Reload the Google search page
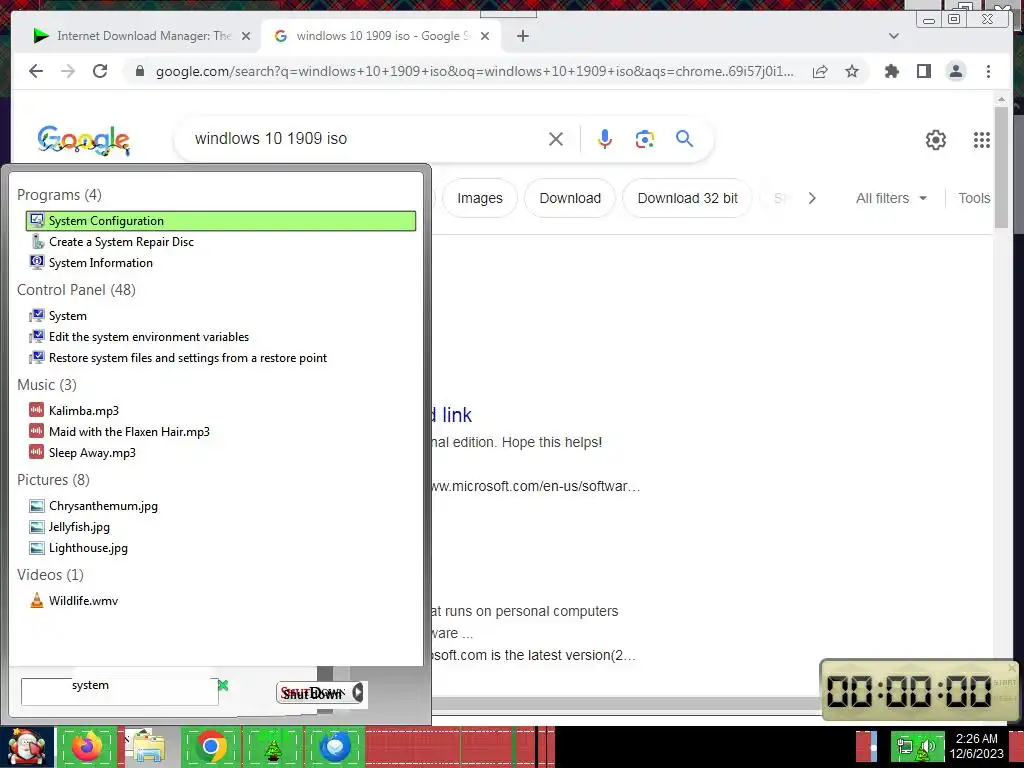Image resolution: width=1024 pixels, height=768 pixels. click(x=100, y=71)
